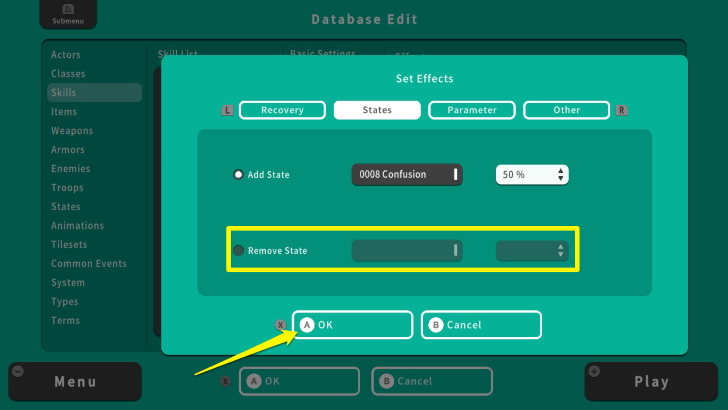
Task: Confirm Set Effects with OK button
Action: 352,325
